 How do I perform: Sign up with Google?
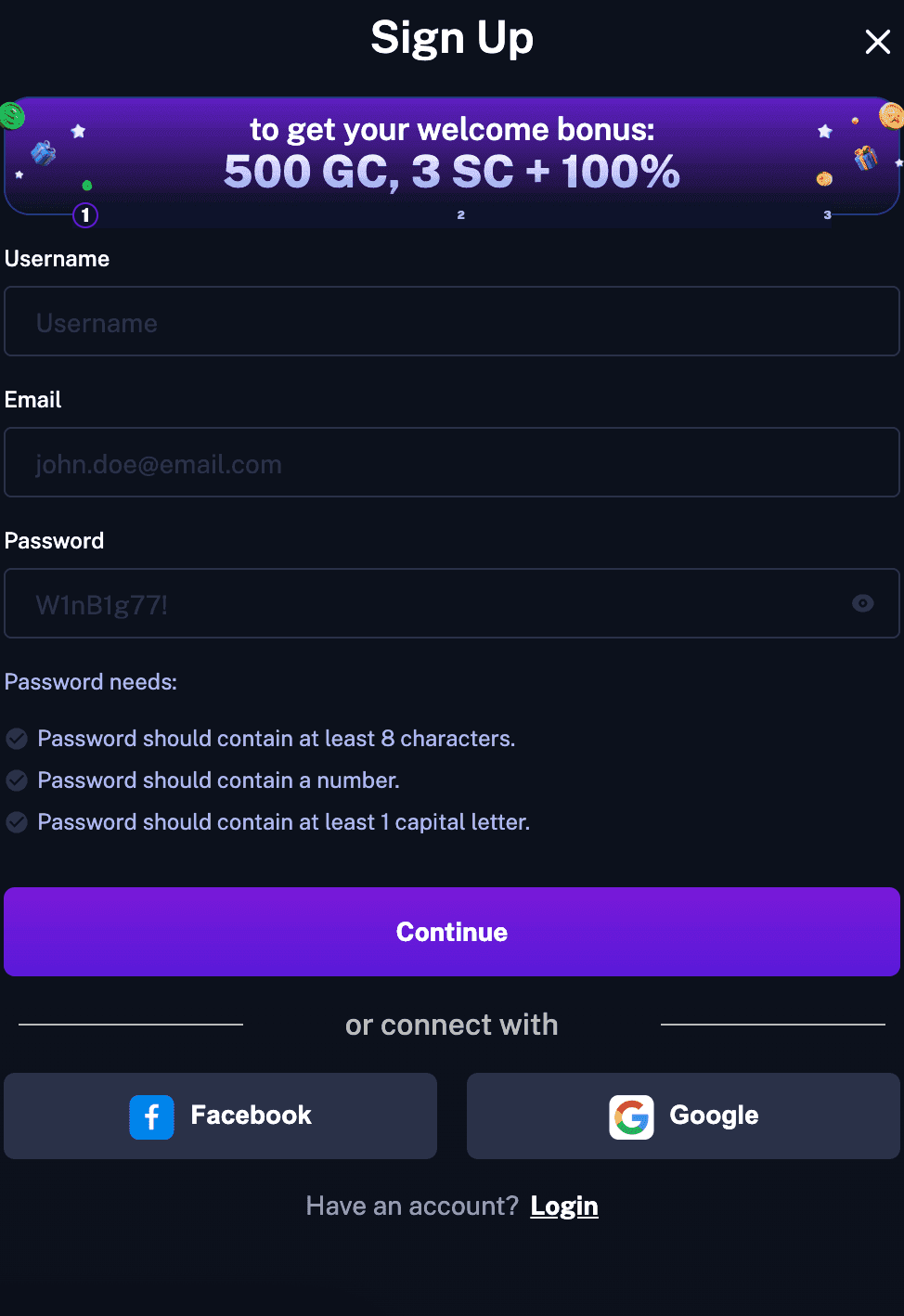click(683, 1116)
